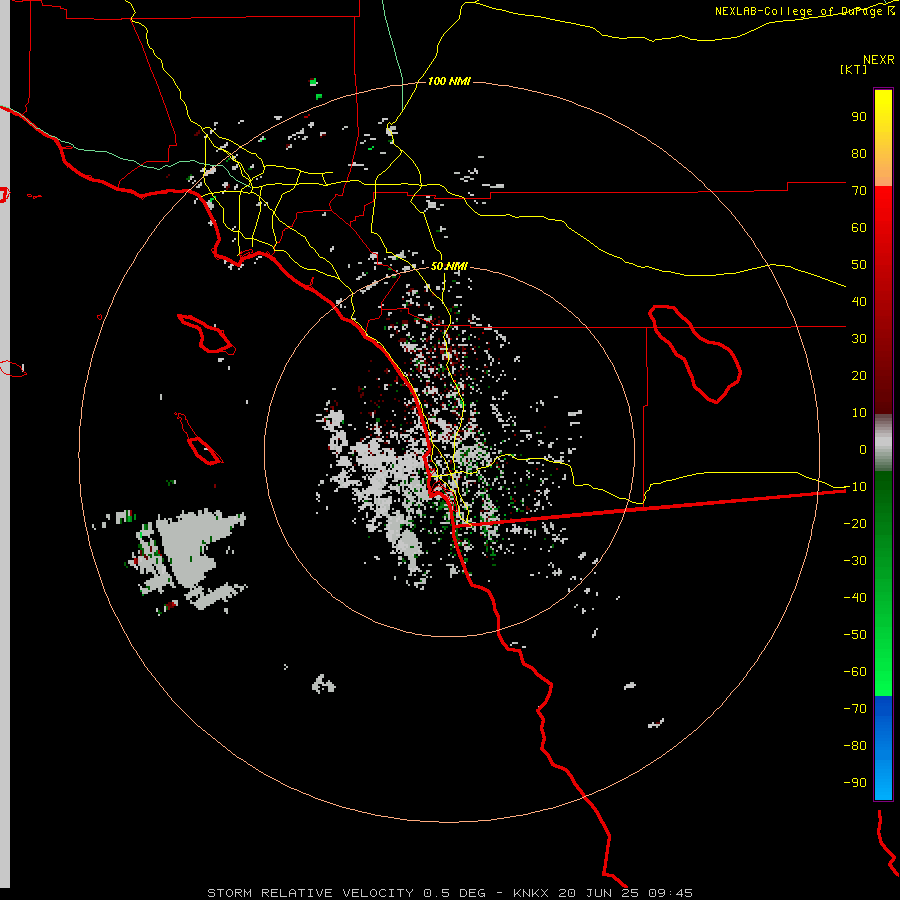Viewport: 900px width, 900px height.
Task: Select the 90 value on the velocity scale
Action: tap(859, 117)
